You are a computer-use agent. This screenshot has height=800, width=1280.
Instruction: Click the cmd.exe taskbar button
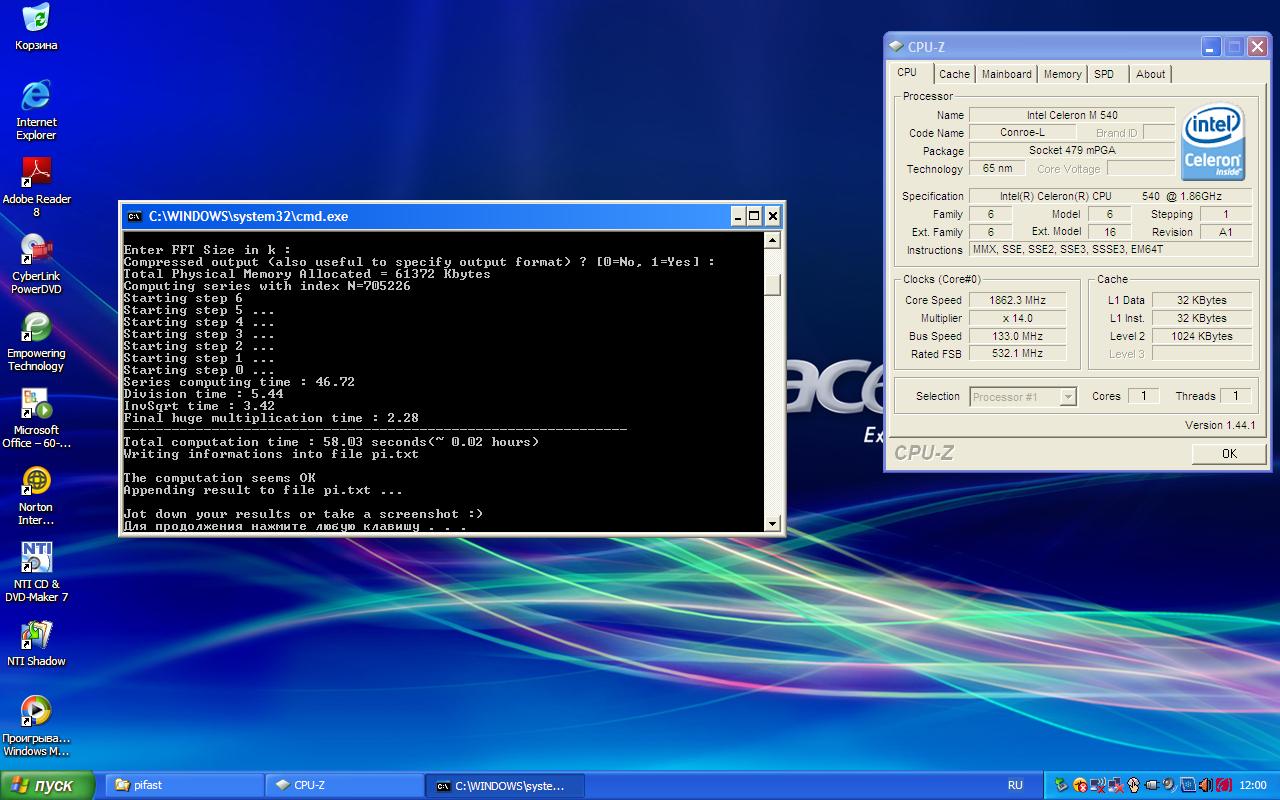coord(505,785)
